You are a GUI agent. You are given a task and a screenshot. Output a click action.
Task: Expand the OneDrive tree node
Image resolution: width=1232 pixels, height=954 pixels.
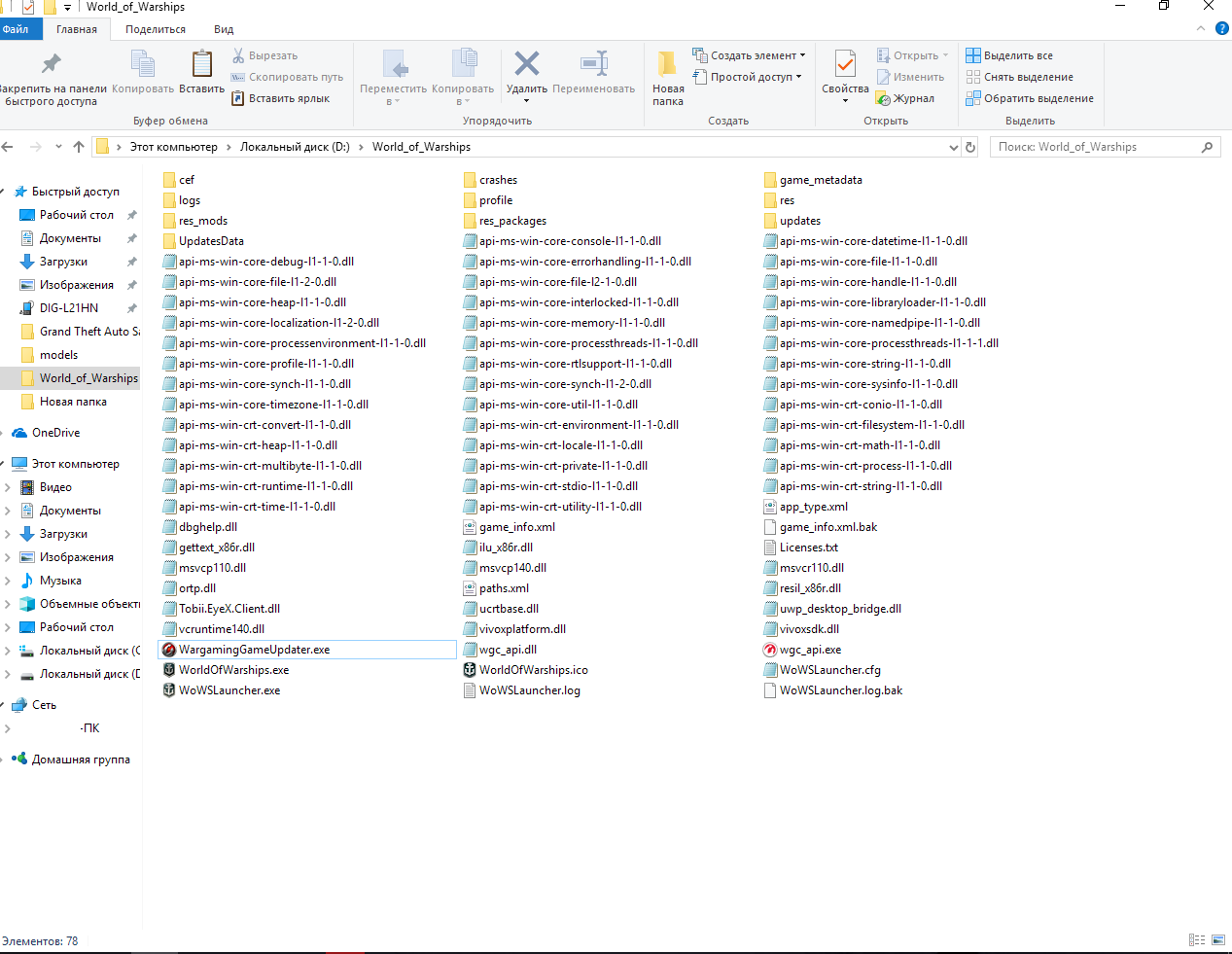pyautogui.click(x=3, y=433)
